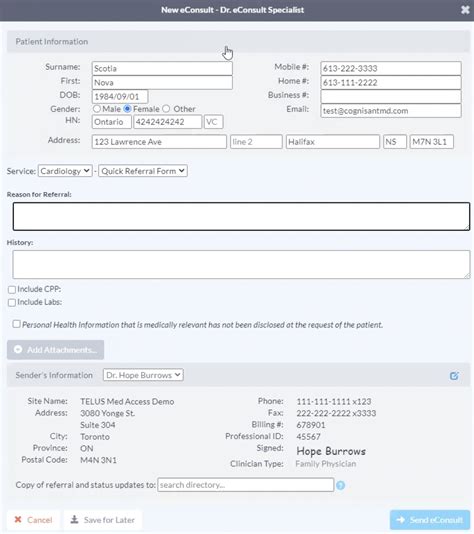Image resolution: width=474 pixels, height=534 pixels.
Task: Click the Home # field 613-111-2222
Action: pyautogui.click(x=391, y=83)
